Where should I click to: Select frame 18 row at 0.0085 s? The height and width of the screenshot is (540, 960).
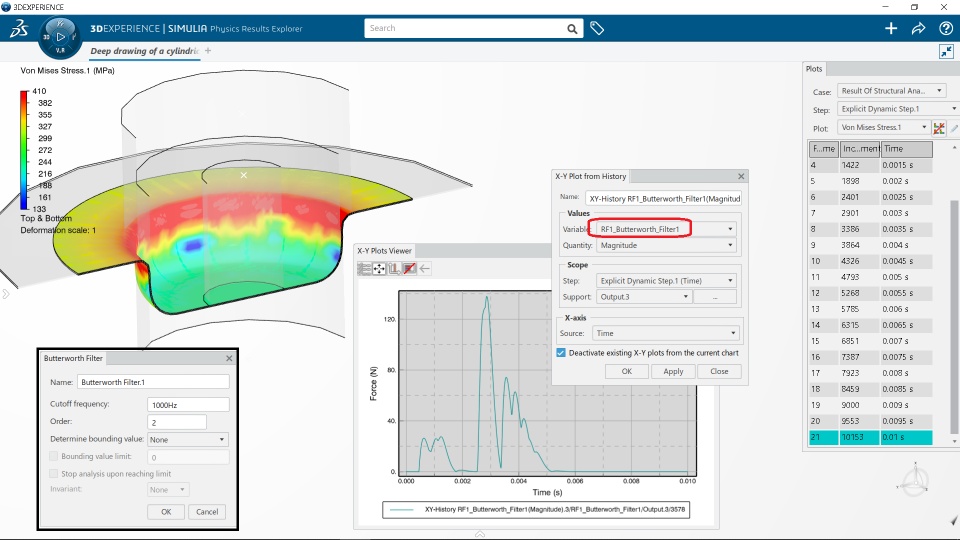click(870, 389)
